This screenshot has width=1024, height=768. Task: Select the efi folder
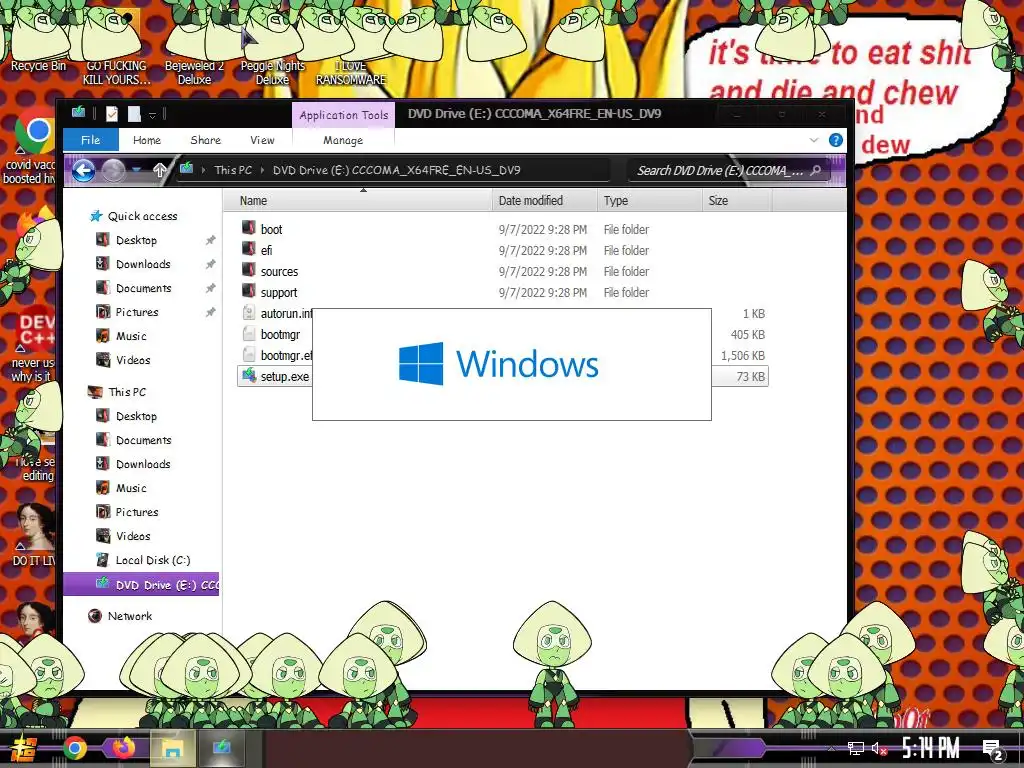pyautogui.click(x=266, y=250)
